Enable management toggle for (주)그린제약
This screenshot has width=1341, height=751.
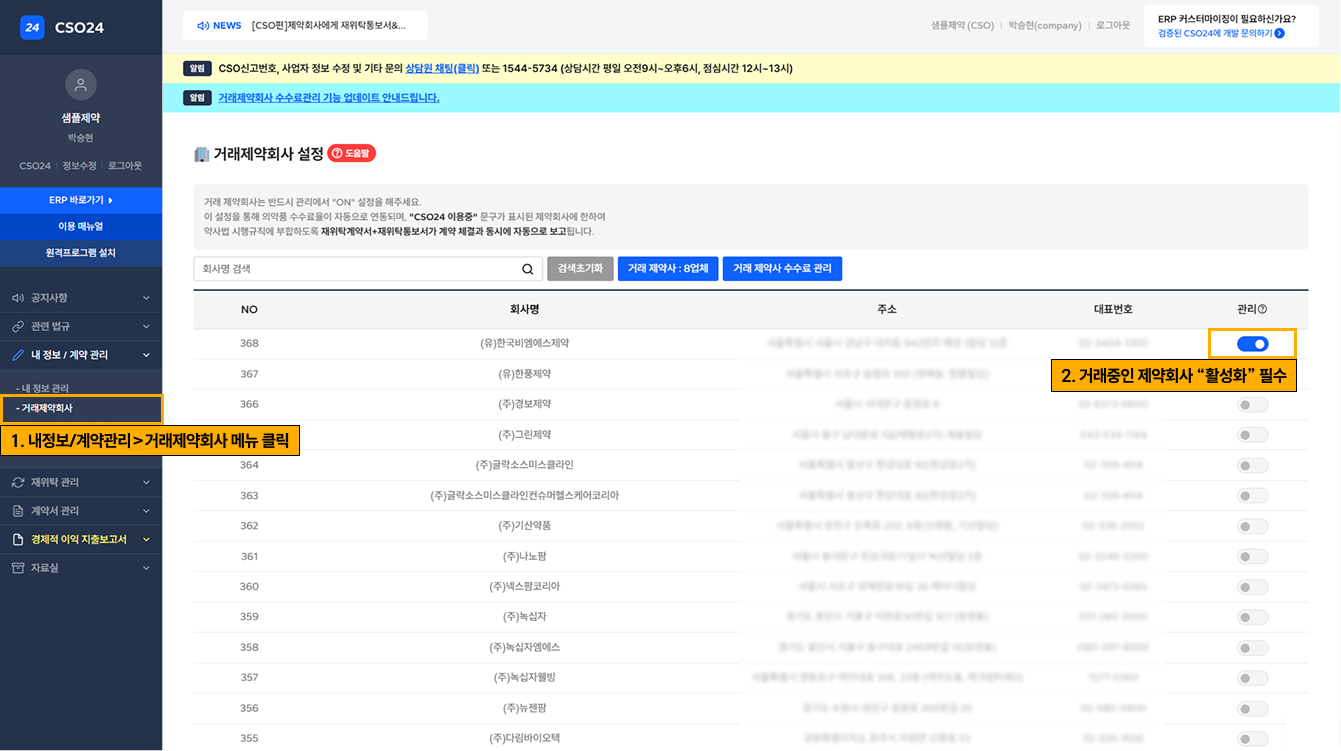click(x=1252, y=435)
